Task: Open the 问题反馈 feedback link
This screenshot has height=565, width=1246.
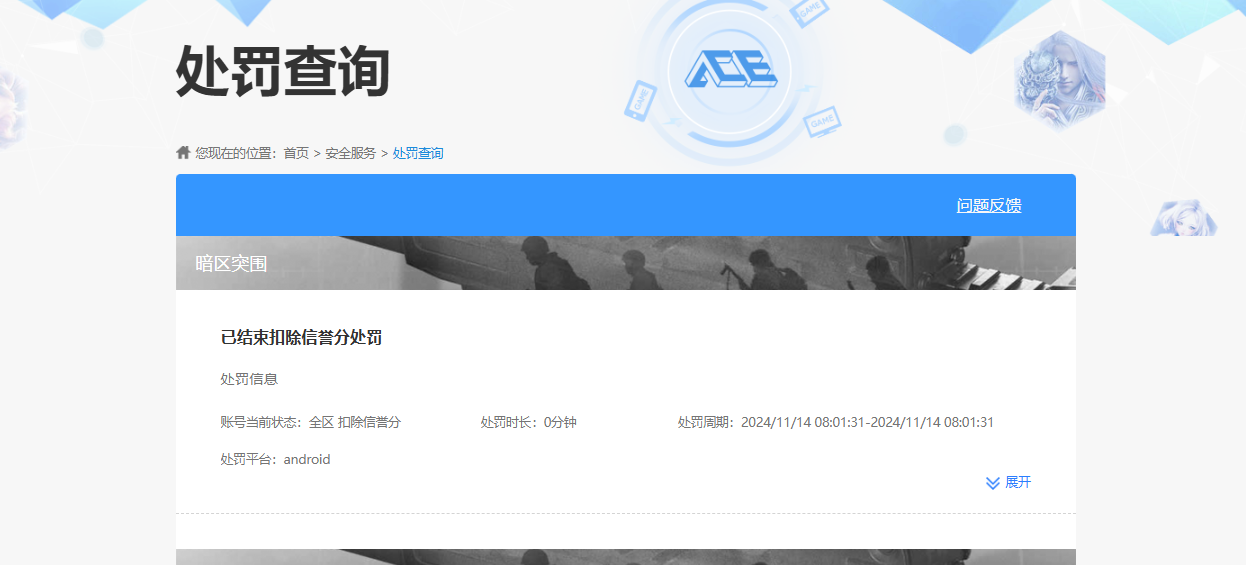Action: pyautogui.click(x=989, y=206)
